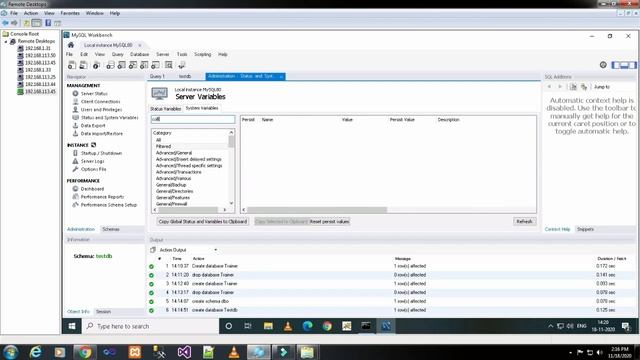Click the remote Windows Start button
640x360 pixels.
pos(72,326)
